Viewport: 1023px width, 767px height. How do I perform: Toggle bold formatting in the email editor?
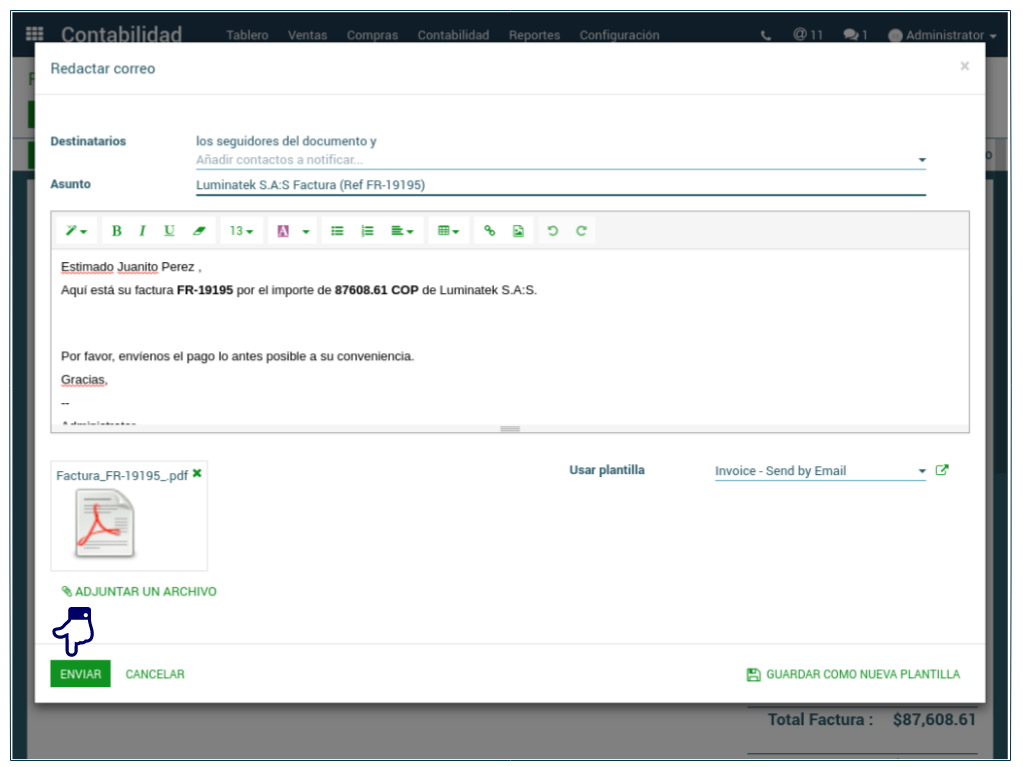coord(116,231)
